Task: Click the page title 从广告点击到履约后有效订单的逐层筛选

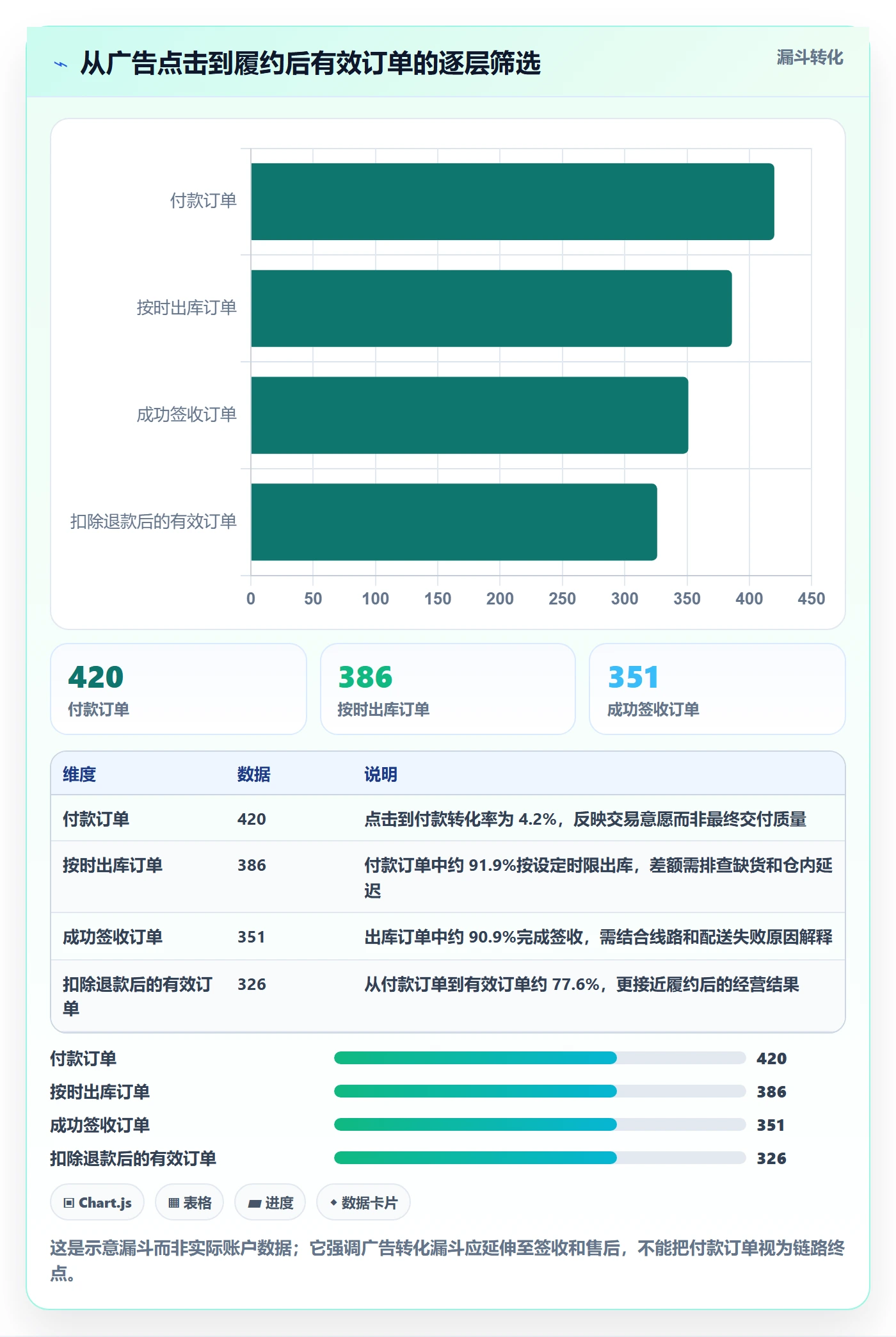Action: point(310,63)
